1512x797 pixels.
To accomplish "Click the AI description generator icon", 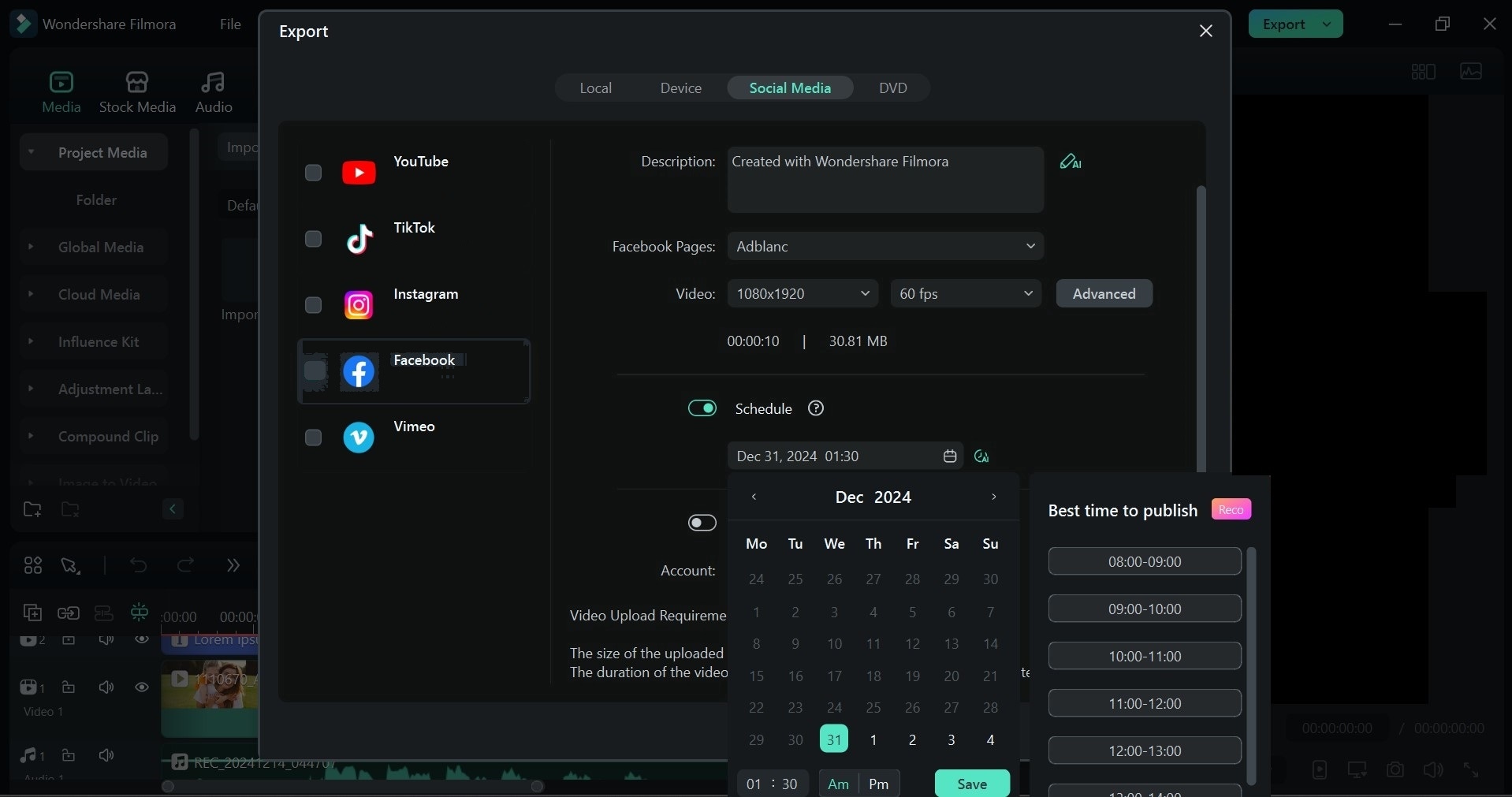I will (x=1070, y=162).
